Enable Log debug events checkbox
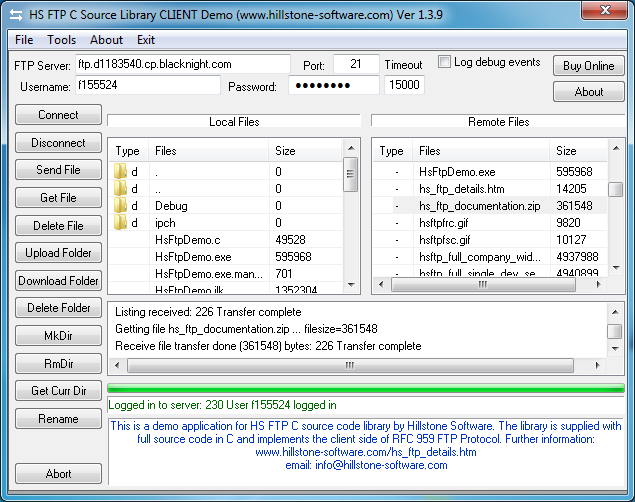 coord(444,62)
